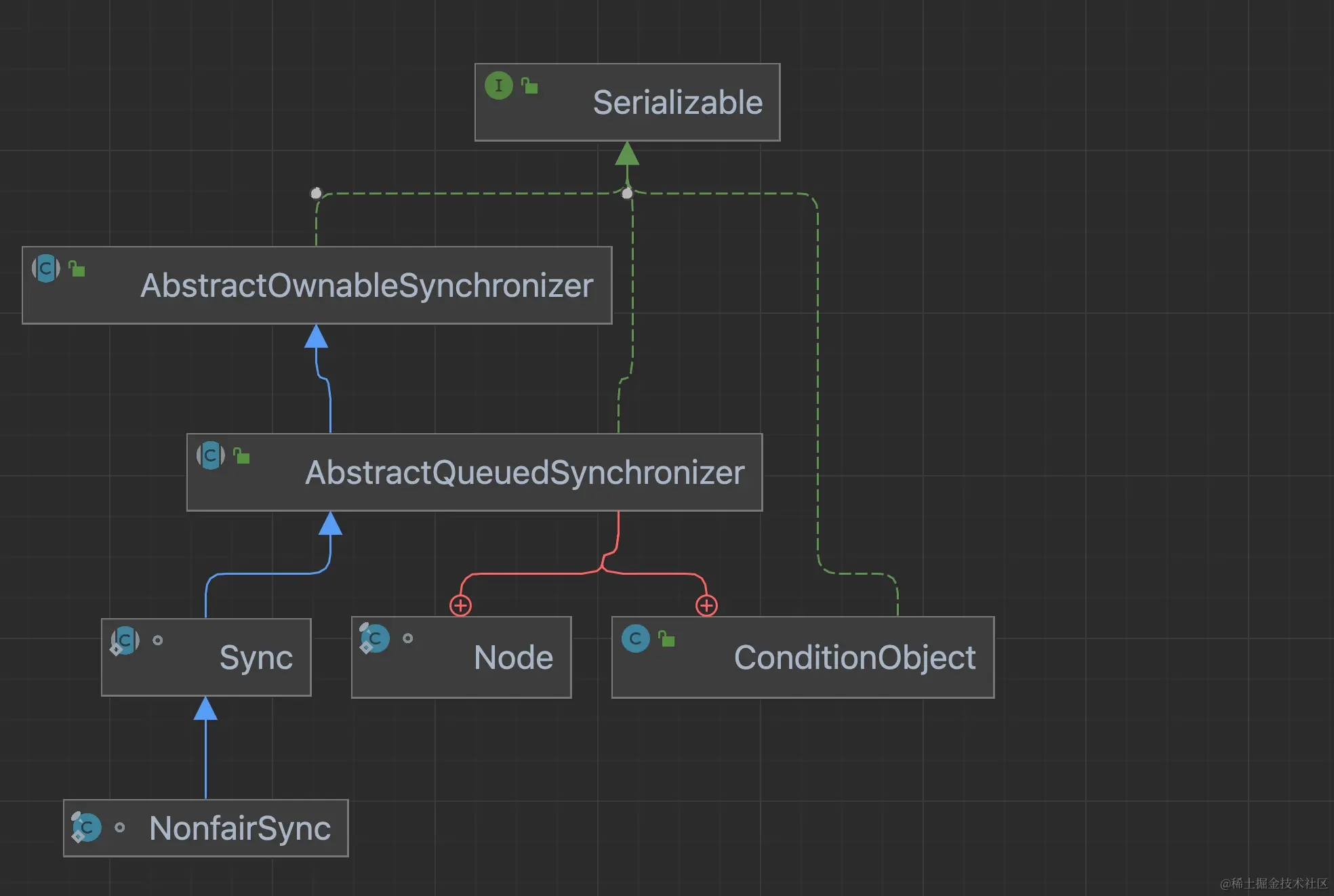This screenshot has height=896, width=1334.
Task: Click the final class icon on Node
Action: click(375, 638)
